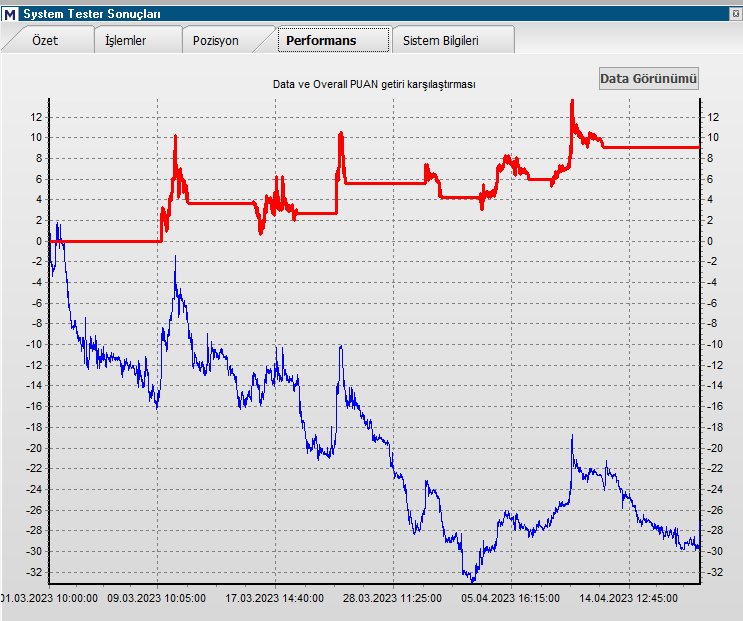Click the Performans tab
Screen dimensions: 743x621
[x=334, y=40]
